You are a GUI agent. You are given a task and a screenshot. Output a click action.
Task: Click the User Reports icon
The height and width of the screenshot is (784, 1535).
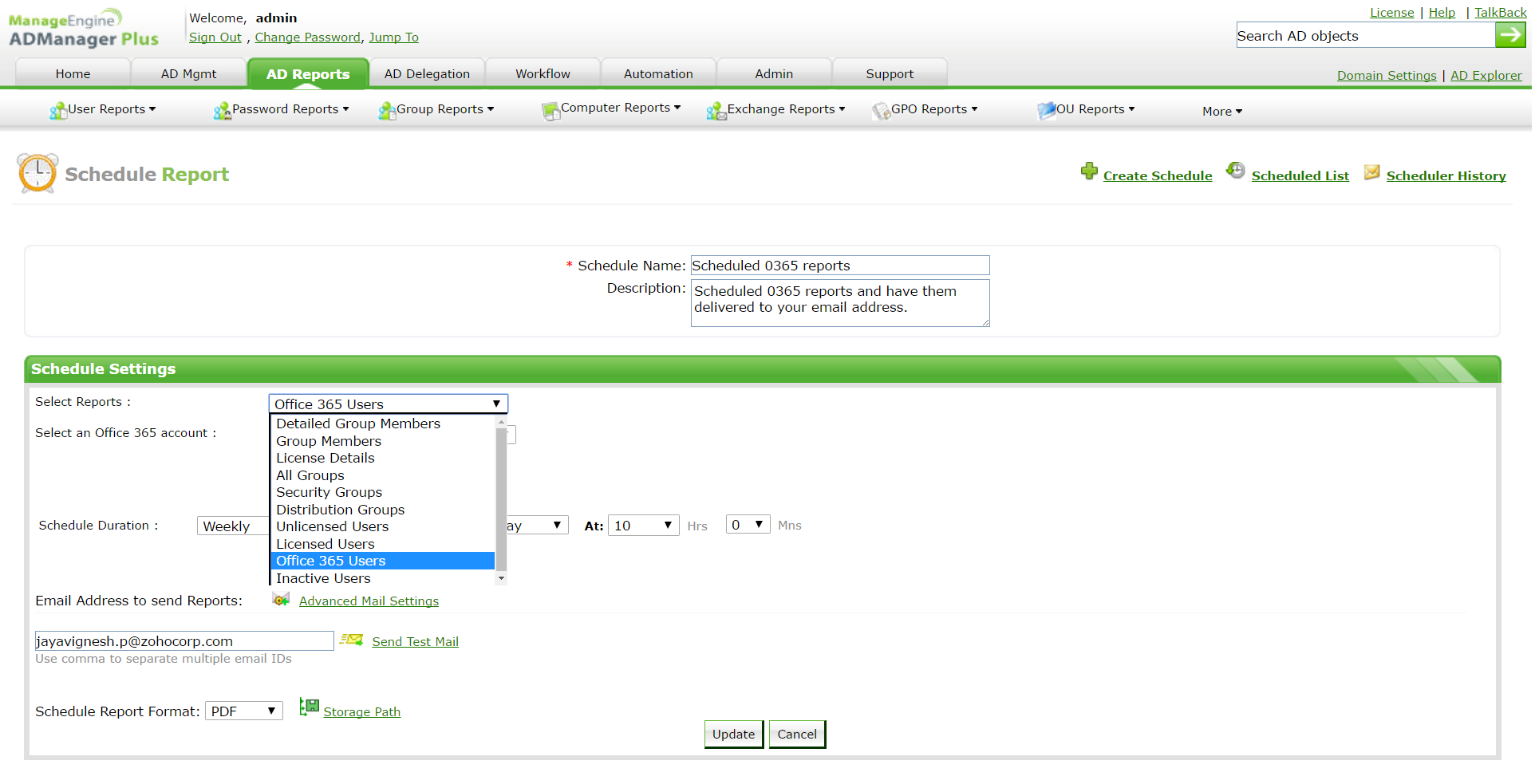pyautogui.click(x=58, y=111)
